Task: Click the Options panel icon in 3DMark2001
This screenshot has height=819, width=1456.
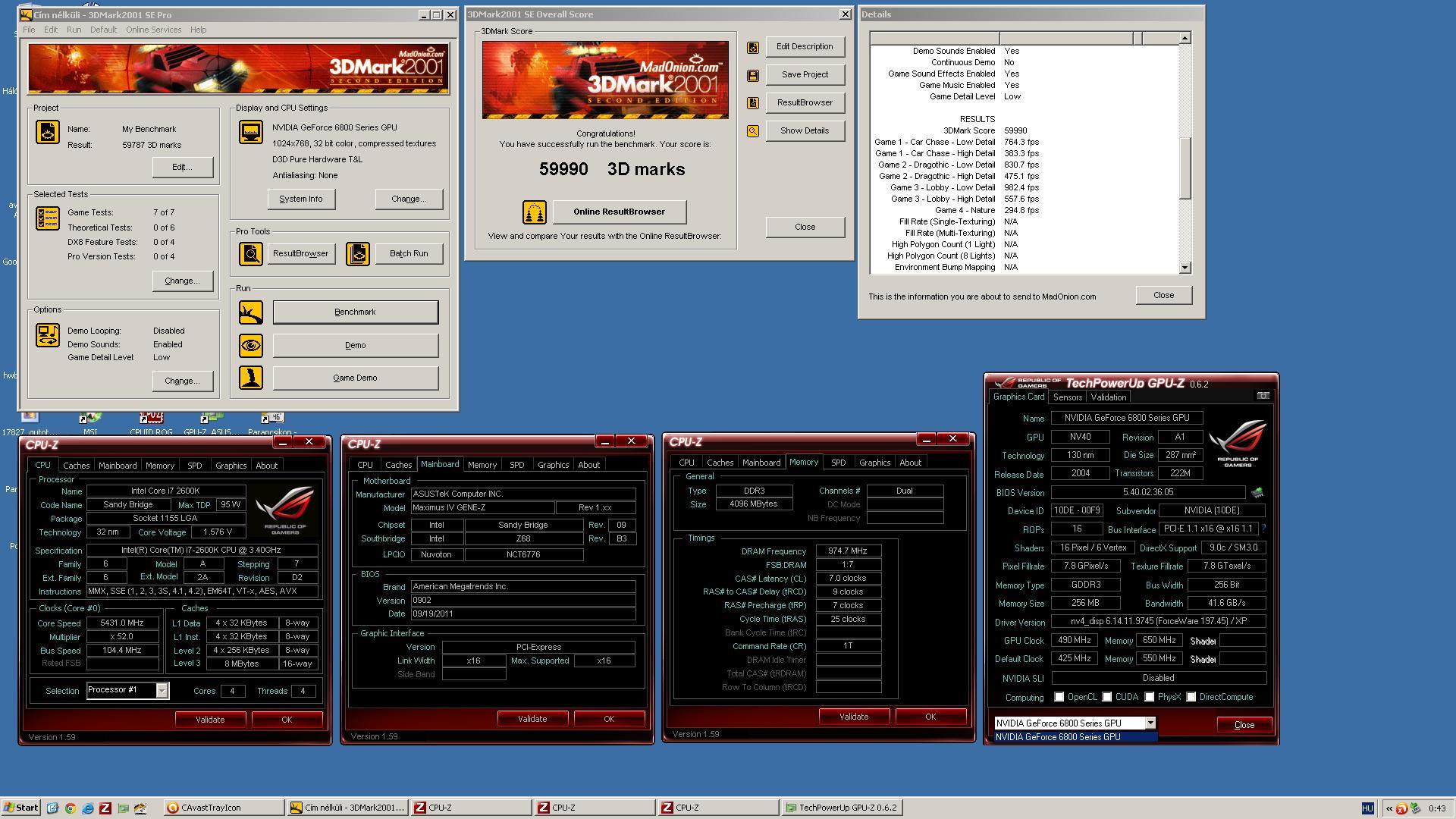Action: (48, 335)
